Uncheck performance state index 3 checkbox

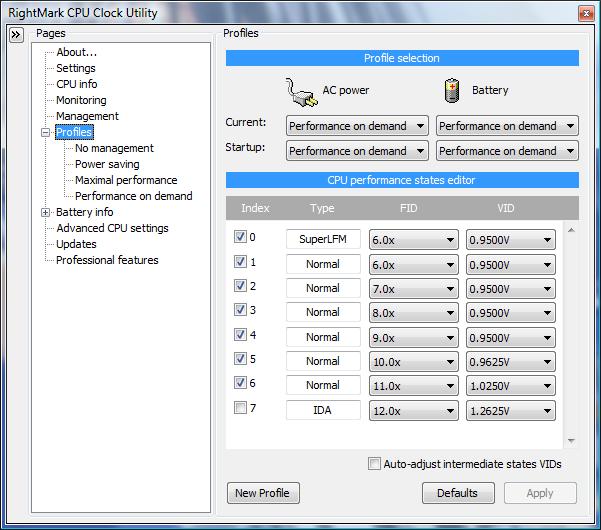(240, 309)
